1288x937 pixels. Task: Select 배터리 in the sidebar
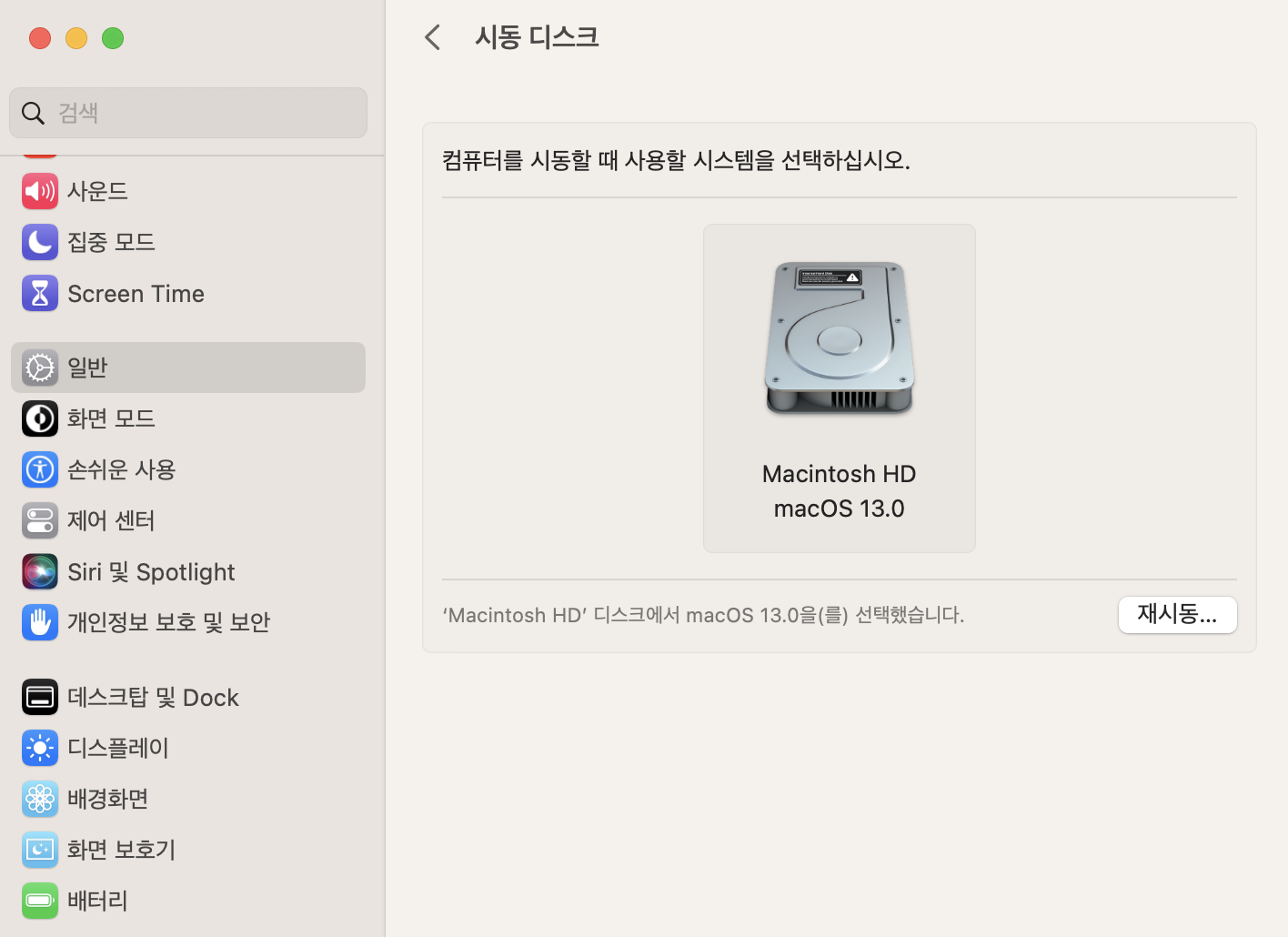point(97,901)
